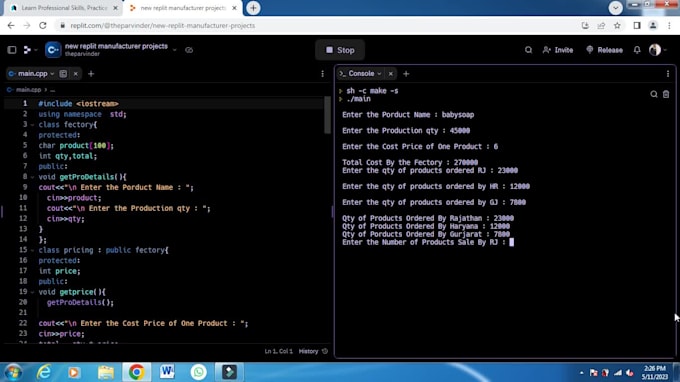Open the console pane's three-dot menu

coord(668,74)
